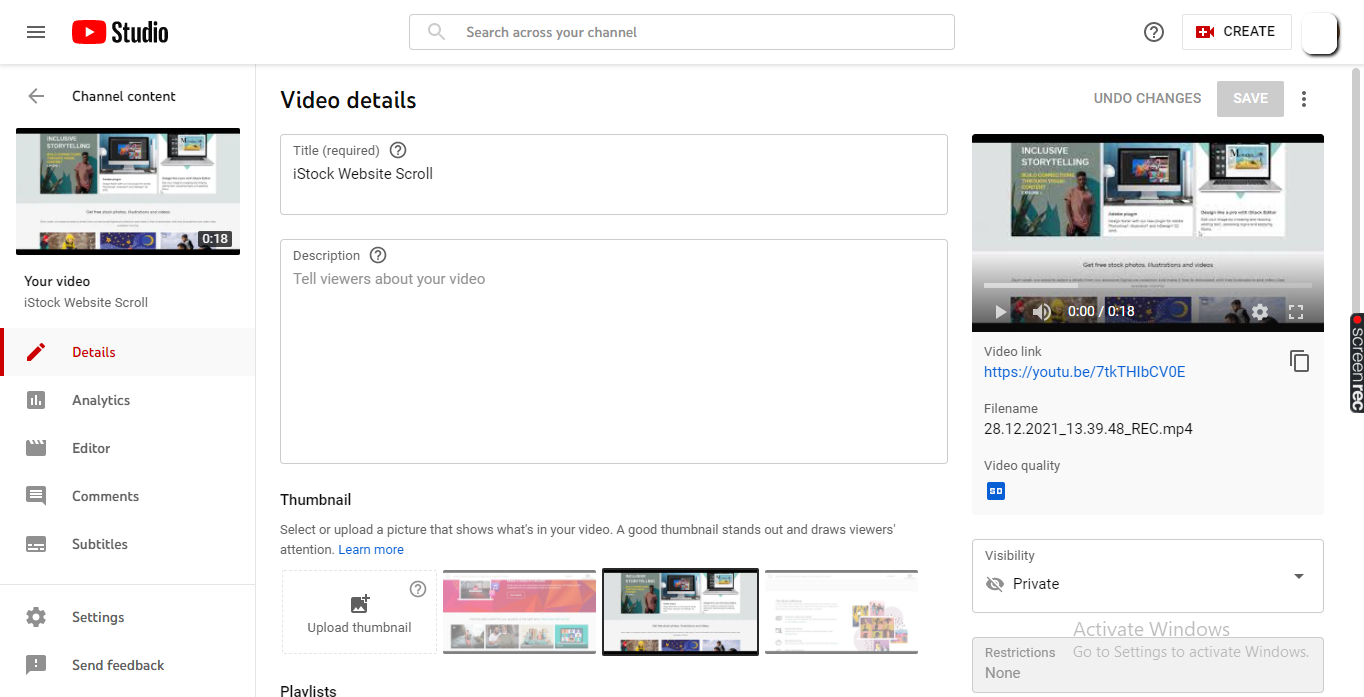Click into the Title field
The height and width of the screenshot is (697, 1364).
tap(614, 174)
